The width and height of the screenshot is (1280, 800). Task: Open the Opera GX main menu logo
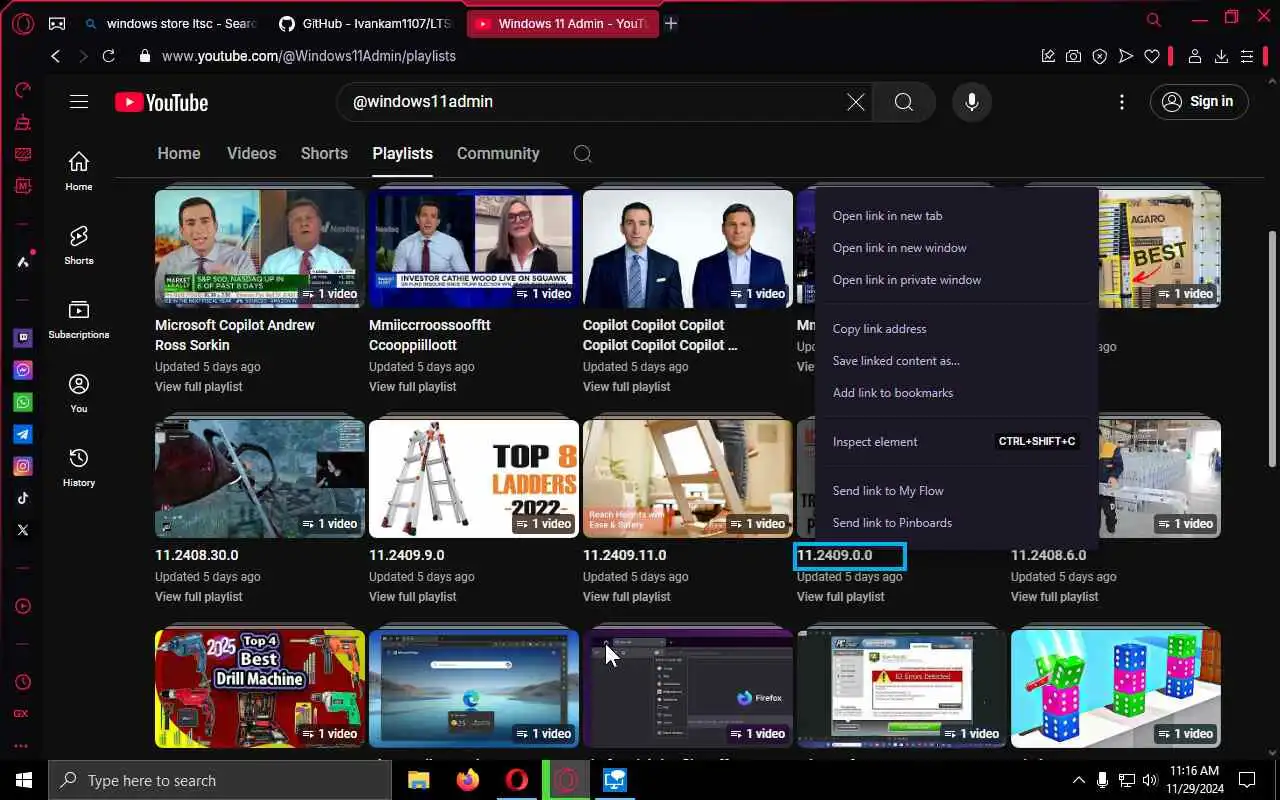22,23
